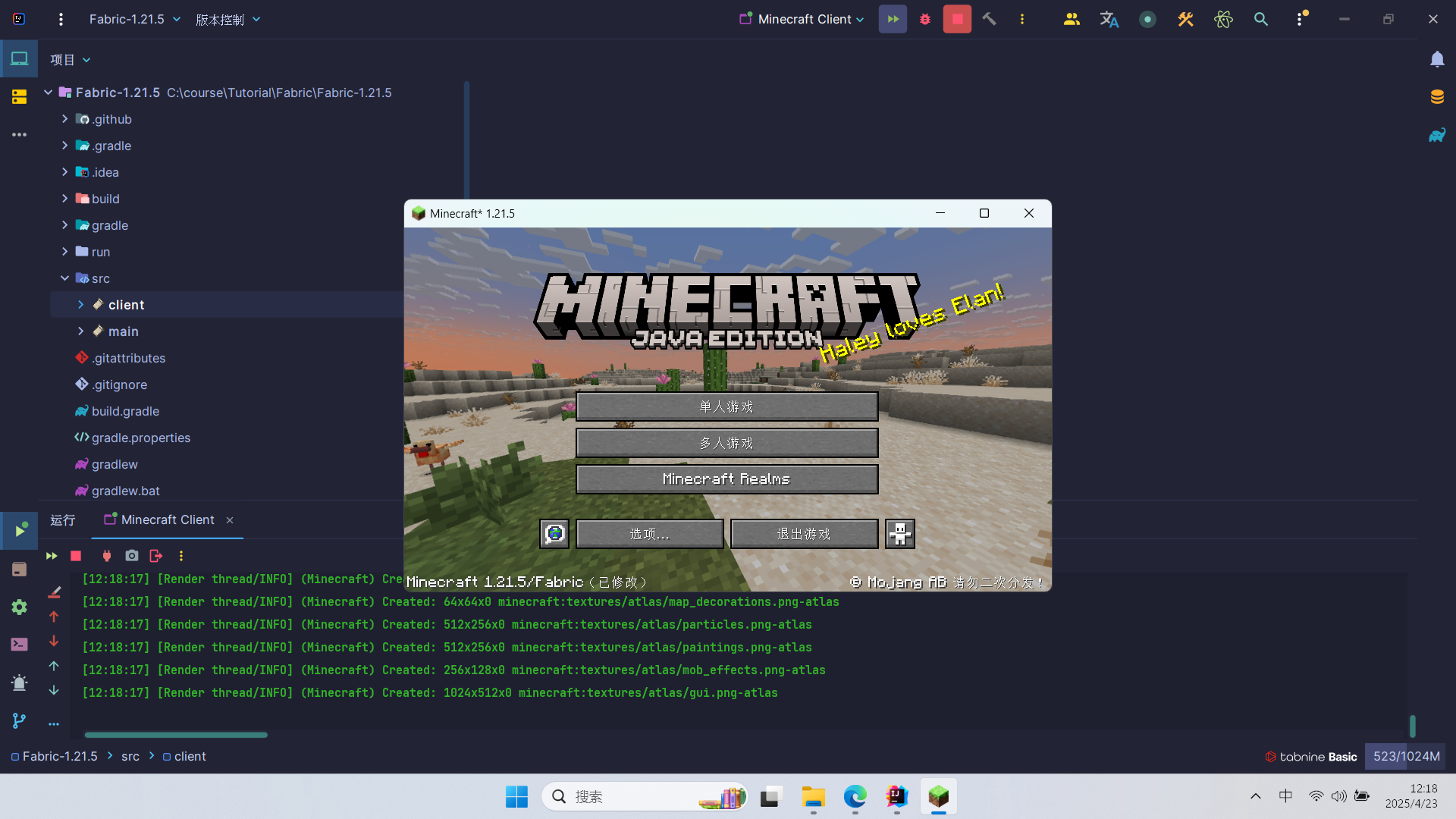Toggle soft-wrap in the Run console
Viewport: 1456px width, 819px height.
pyautogui.click(x=54, y=592)
